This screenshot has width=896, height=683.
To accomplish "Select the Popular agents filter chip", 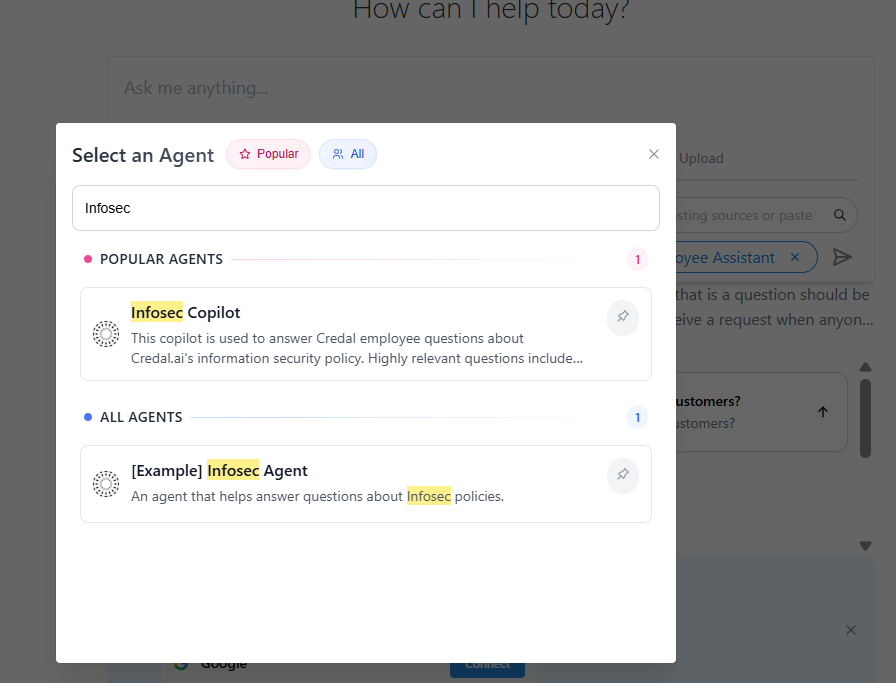I will point(268,154).
